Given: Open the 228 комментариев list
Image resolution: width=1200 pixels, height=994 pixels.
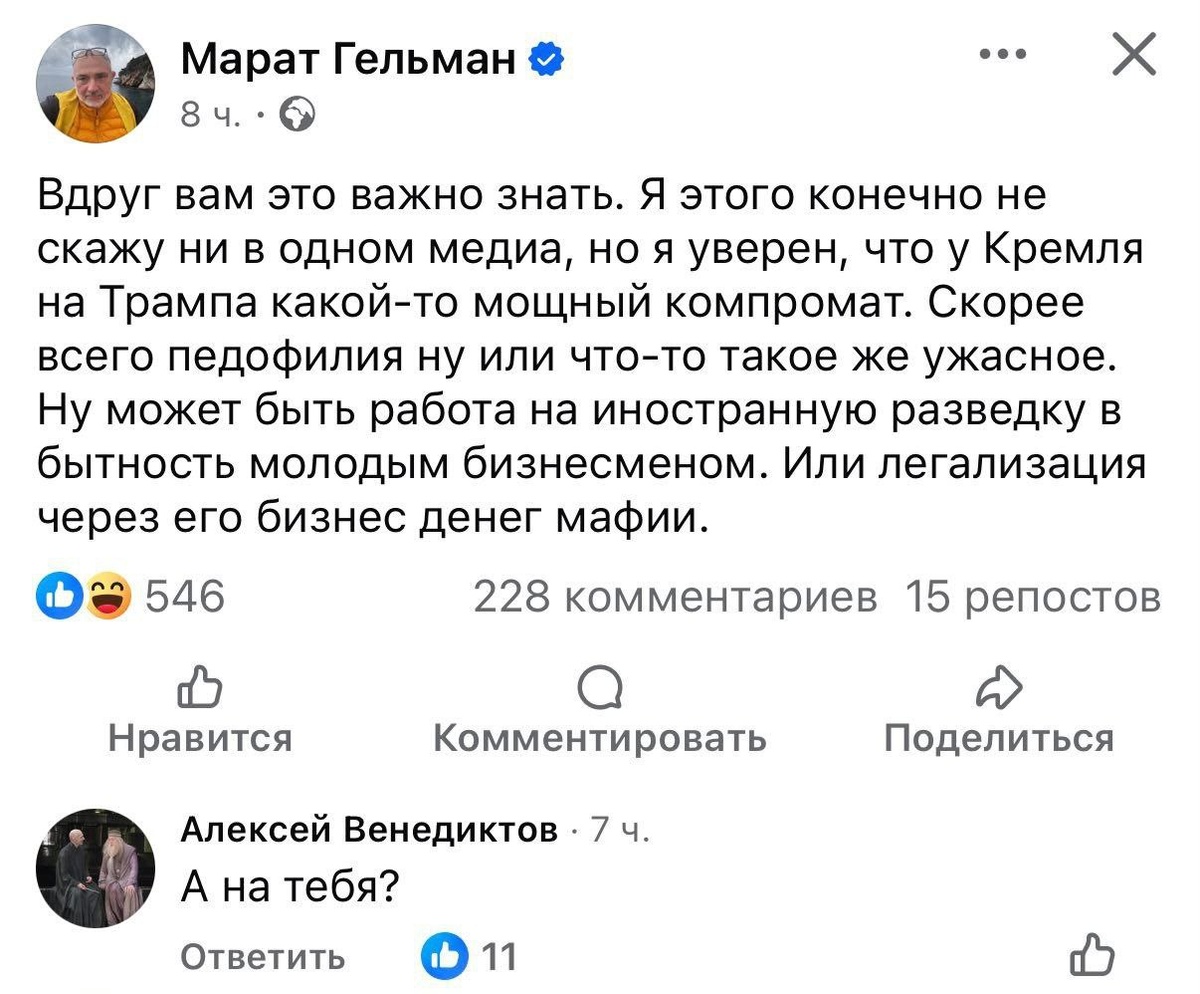Looking at the screenshot, I should (x=676, y=598).
